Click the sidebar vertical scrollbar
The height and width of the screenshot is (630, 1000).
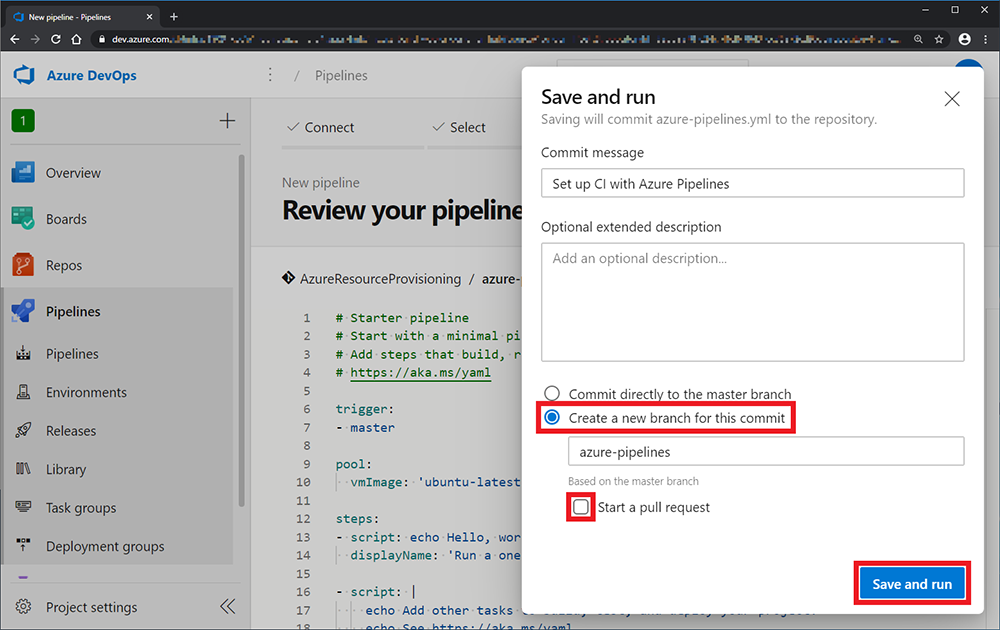[x=242, y=330]
